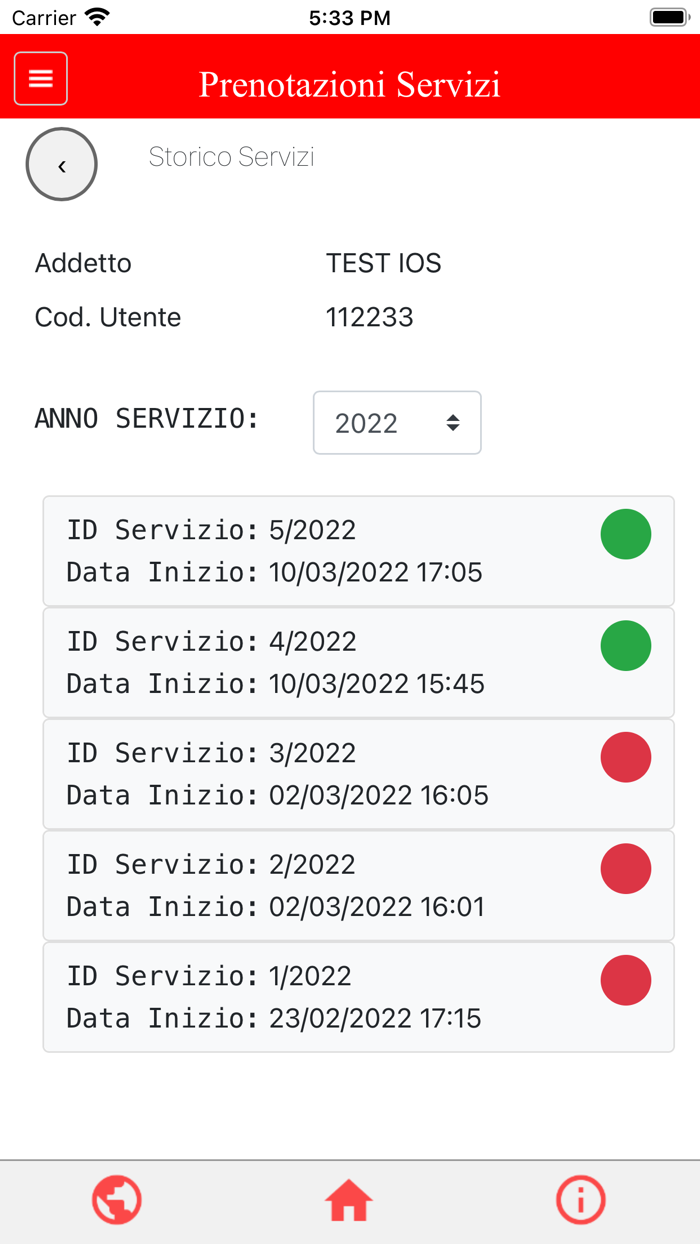This screenshot has width=700, height=1244.
Task: Click the stepper arrows beside 2022
Action: coord(453,422)
